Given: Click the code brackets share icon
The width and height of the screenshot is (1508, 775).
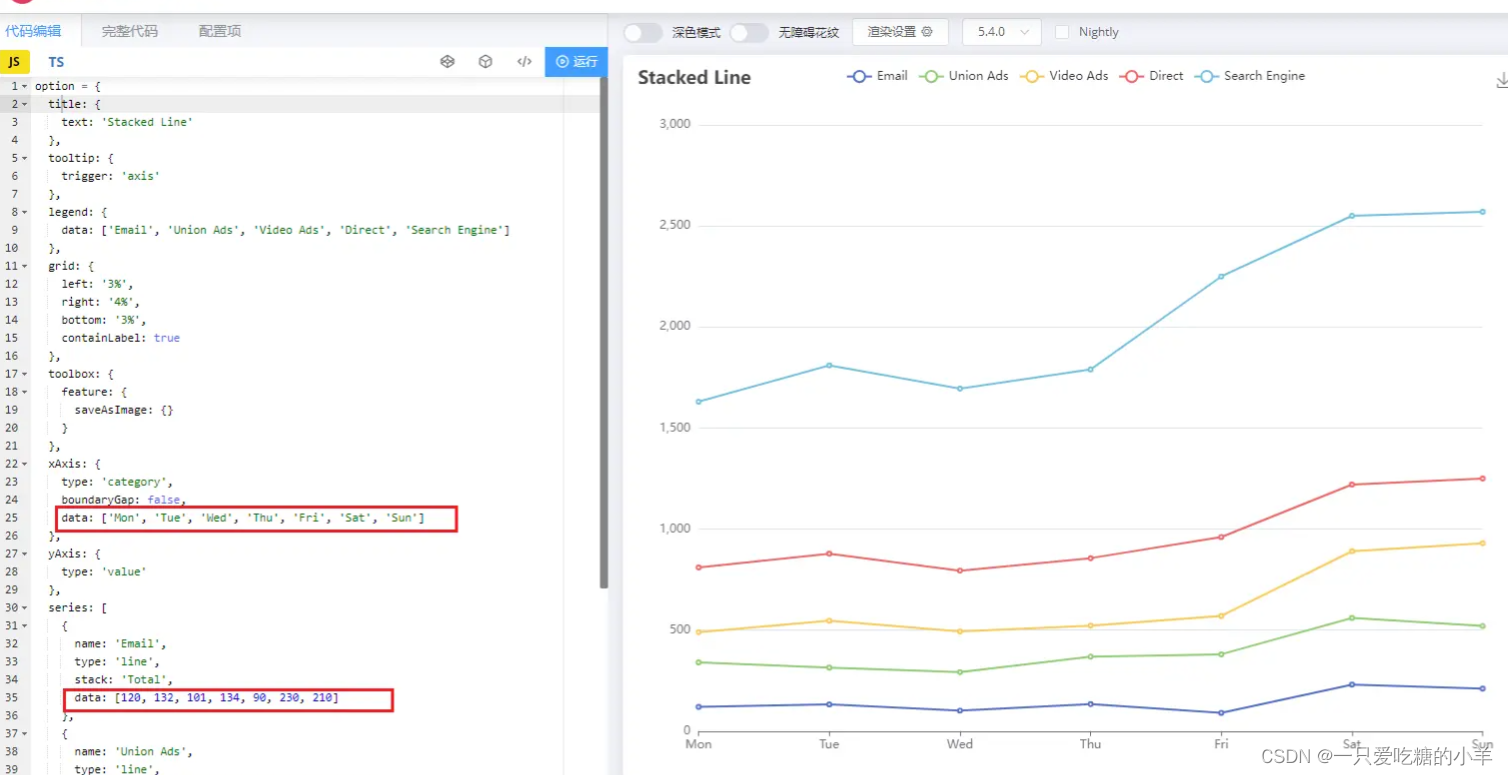Looking at the screenshot, I should click(524, 62).
